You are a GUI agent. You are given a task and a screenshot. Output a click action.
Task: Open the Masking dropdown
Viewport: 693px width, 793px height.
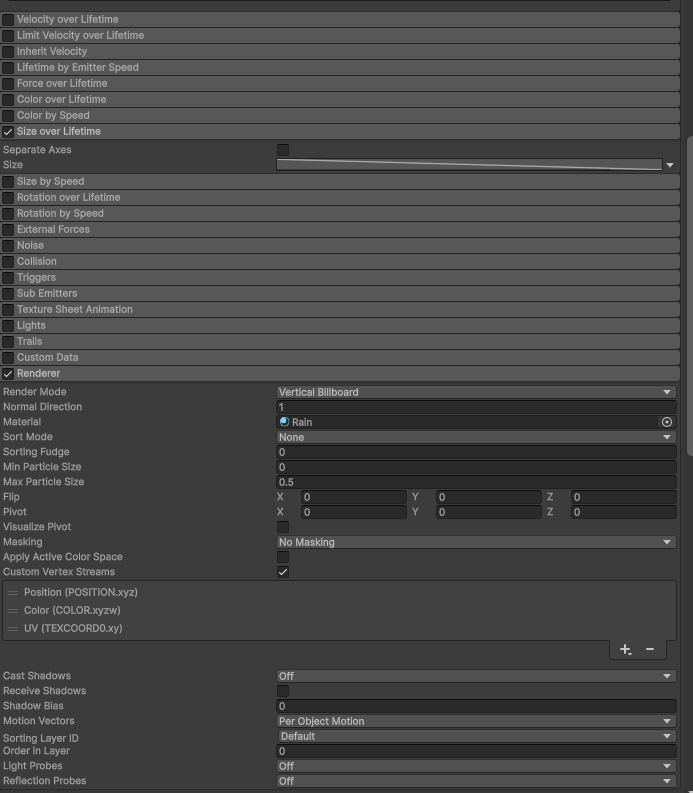(x=476, y=542)
